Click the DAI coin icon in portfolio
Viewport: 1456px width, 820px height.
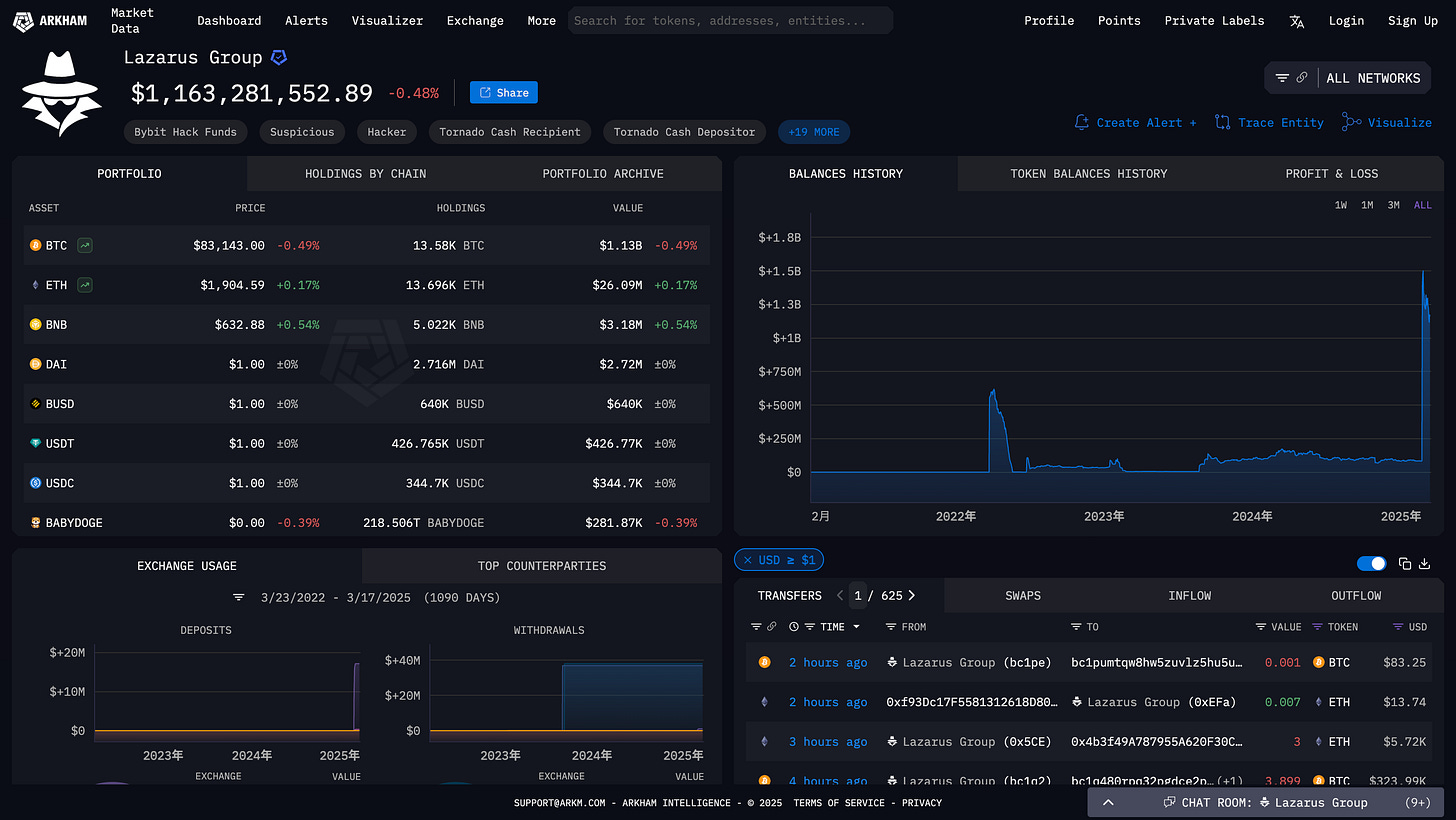pos(36,364)
